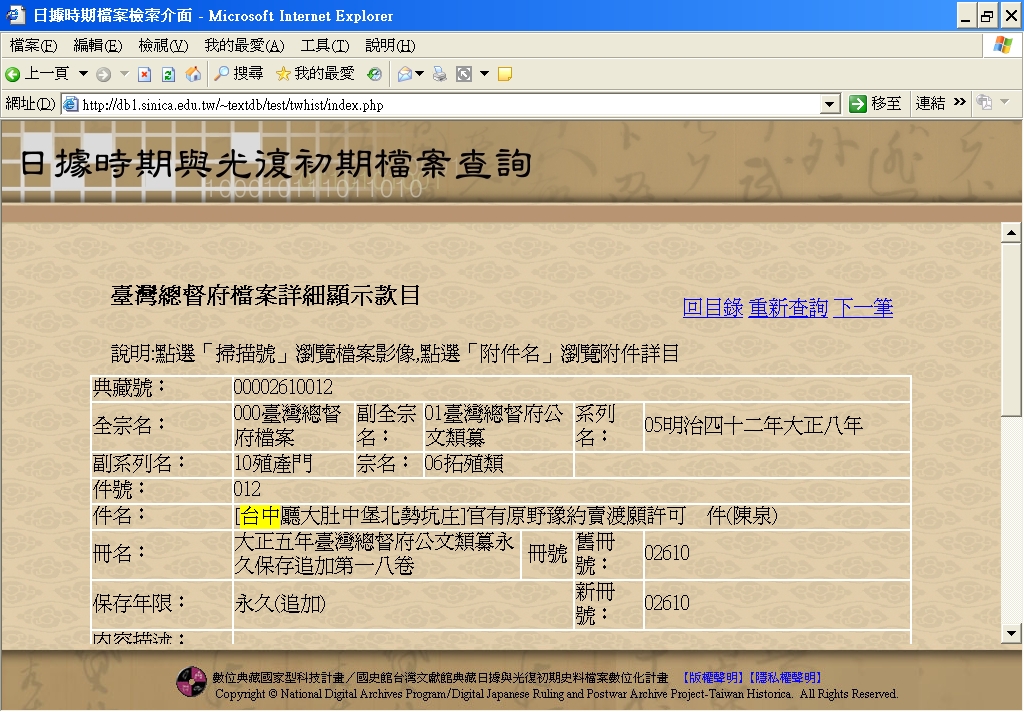Viewport: 1024px width, 712px height.
Task: Expand the Links (連結) toolbar chevron
Action: tap(960, 103)
